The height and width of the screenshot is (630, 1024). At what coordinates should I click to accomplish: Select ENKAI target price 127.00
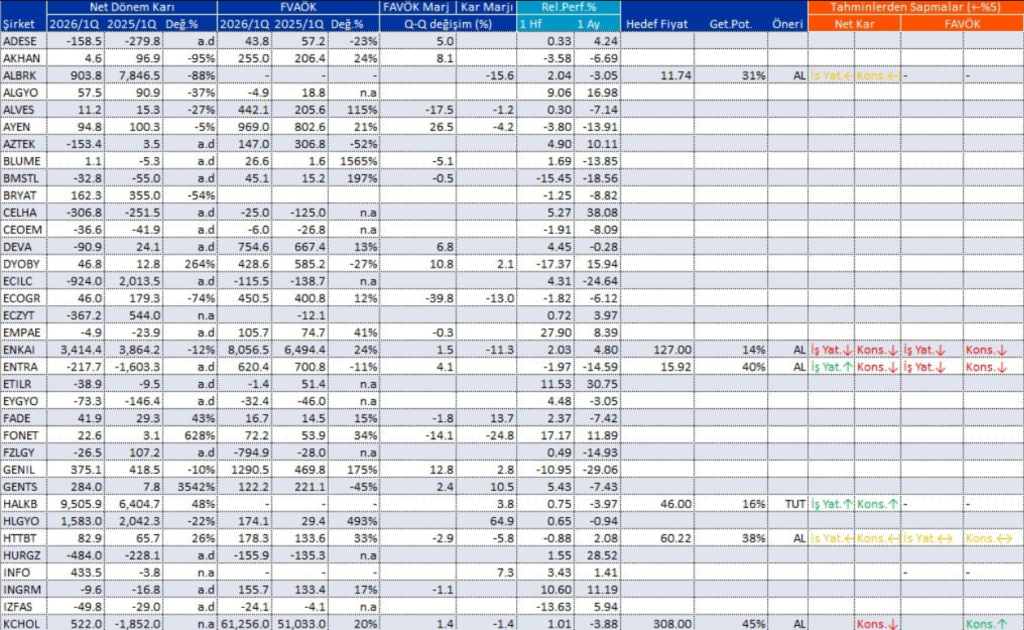point(673,350)
